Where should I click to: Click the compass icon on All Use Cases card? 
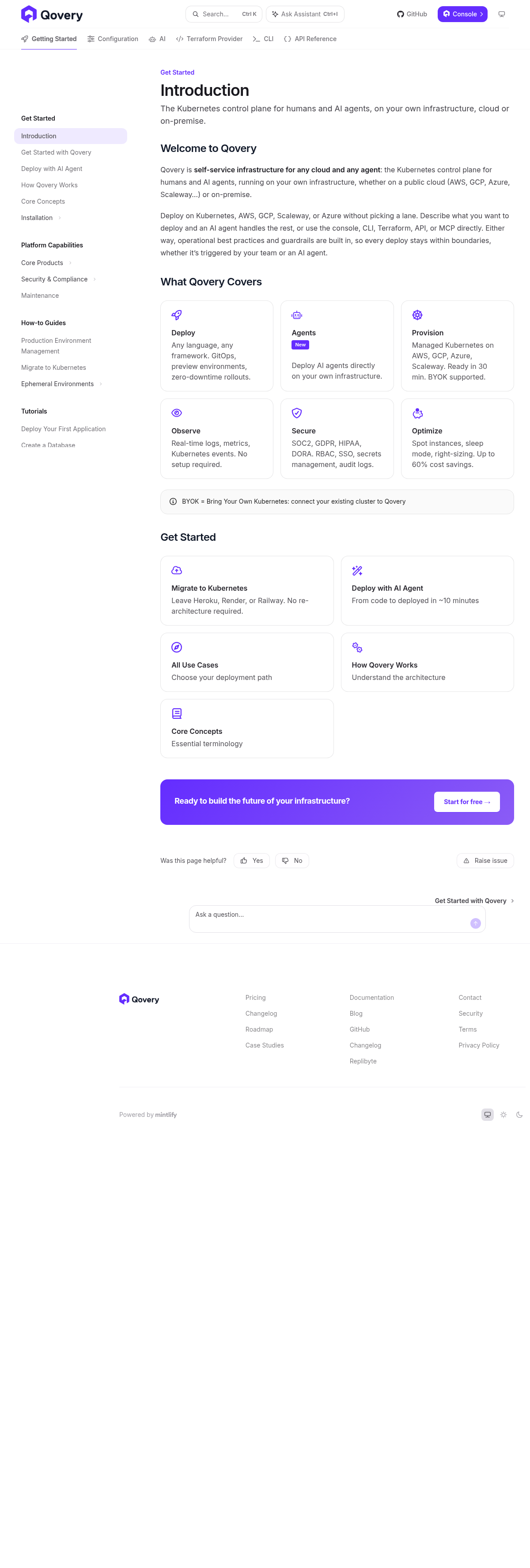point(177,647)
